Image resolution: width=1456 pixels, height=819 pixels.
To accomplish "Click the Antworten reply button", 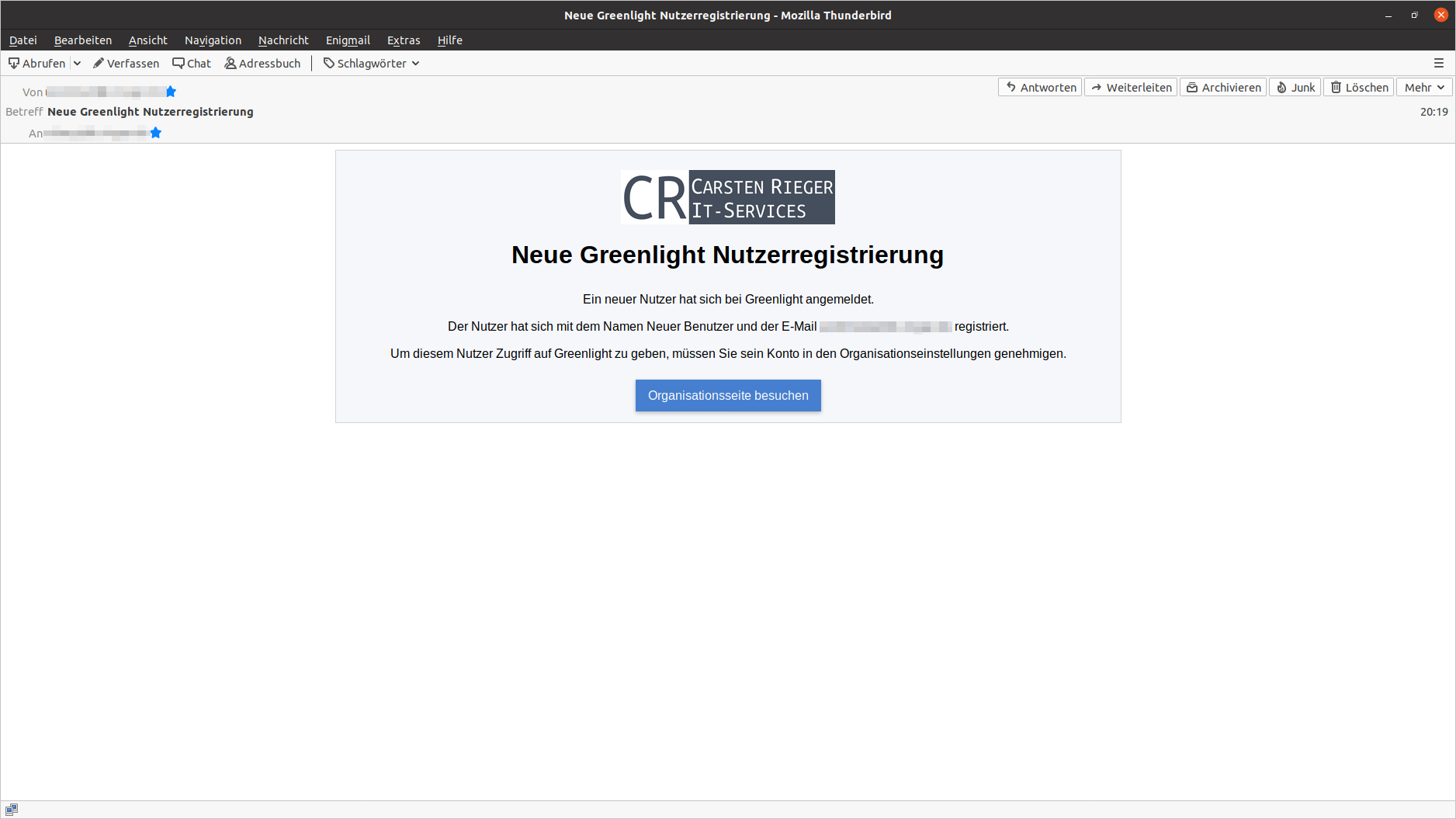I will click(x=1040, y=87).
